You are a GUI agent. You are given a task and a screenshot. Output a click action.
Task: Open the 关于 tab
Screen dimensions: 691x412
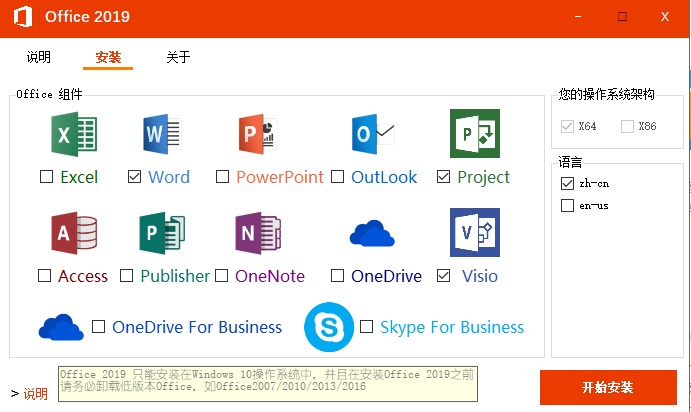coord(178,57)
